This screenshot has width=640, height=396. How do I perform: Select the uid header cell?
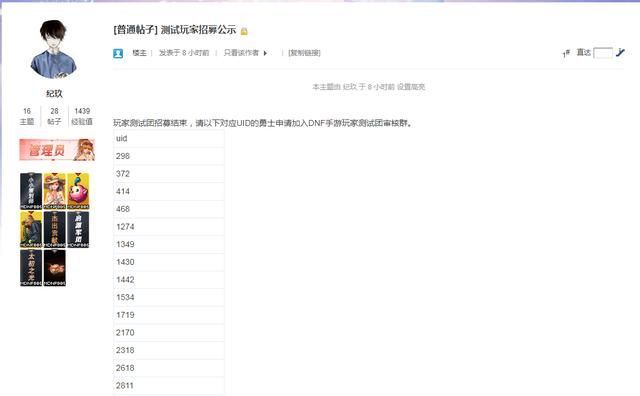pyautogui.click(x=169, y=138)
